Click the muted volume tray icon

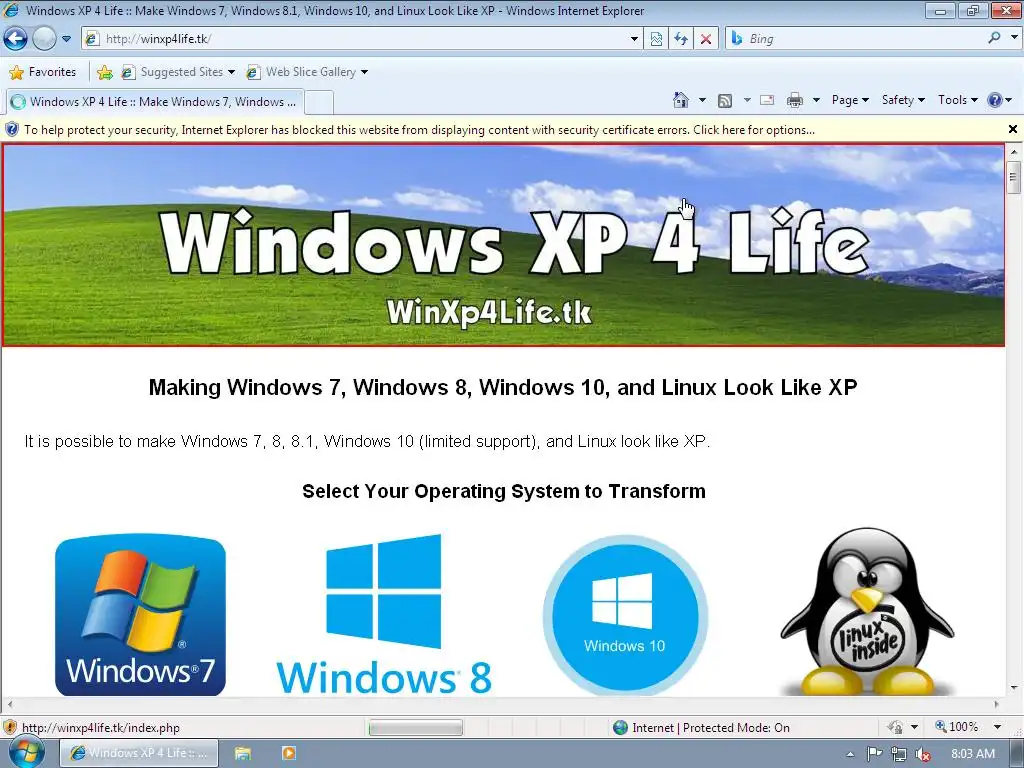(x=923, y=754)
